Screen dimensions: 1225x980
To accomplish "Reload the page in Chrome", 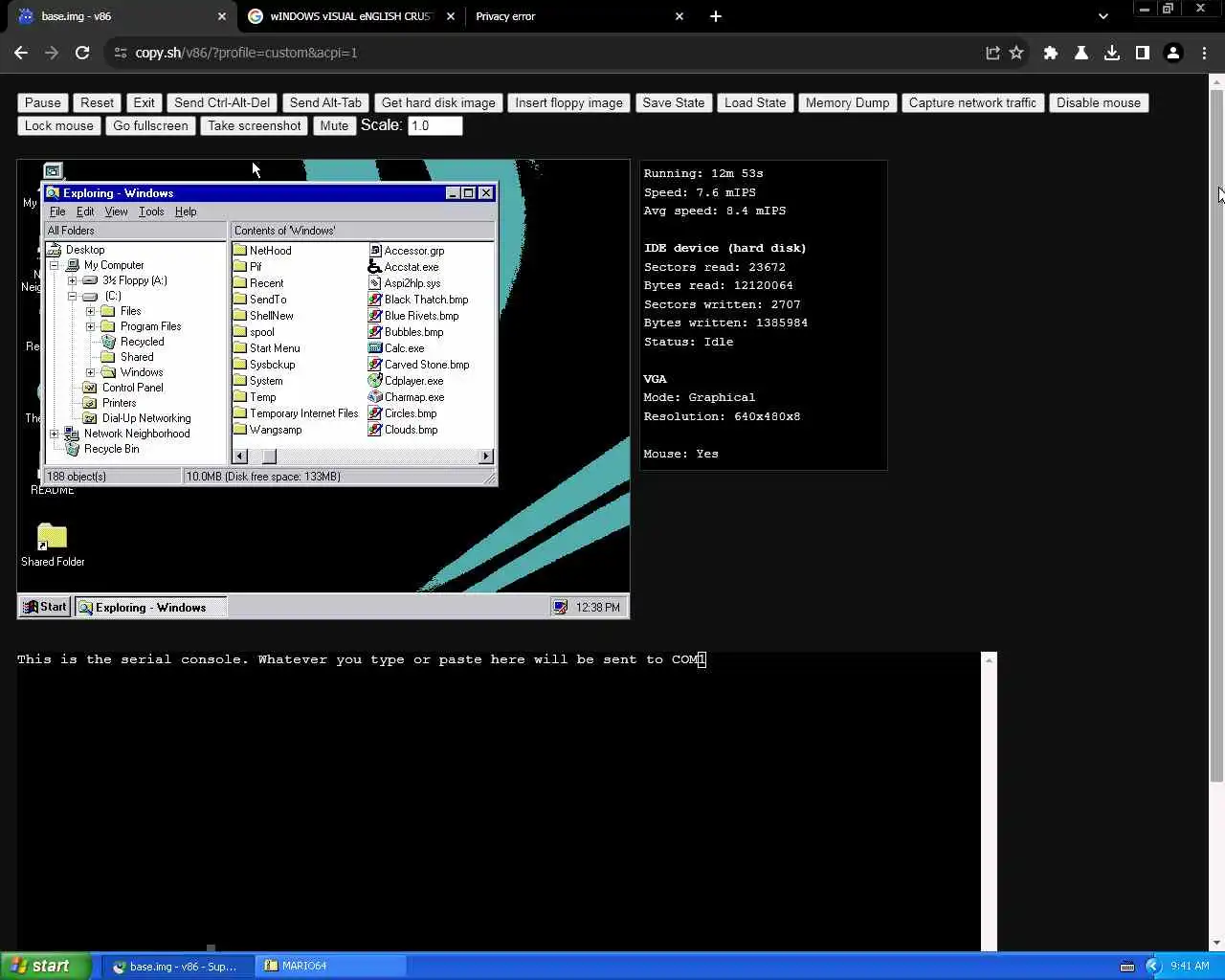I will coord(82,53).
